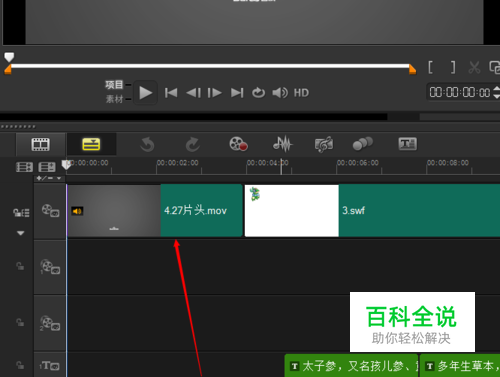Switch to Storyboard view
This screenshot has height=377, width=500.
(x=41, y=144)
